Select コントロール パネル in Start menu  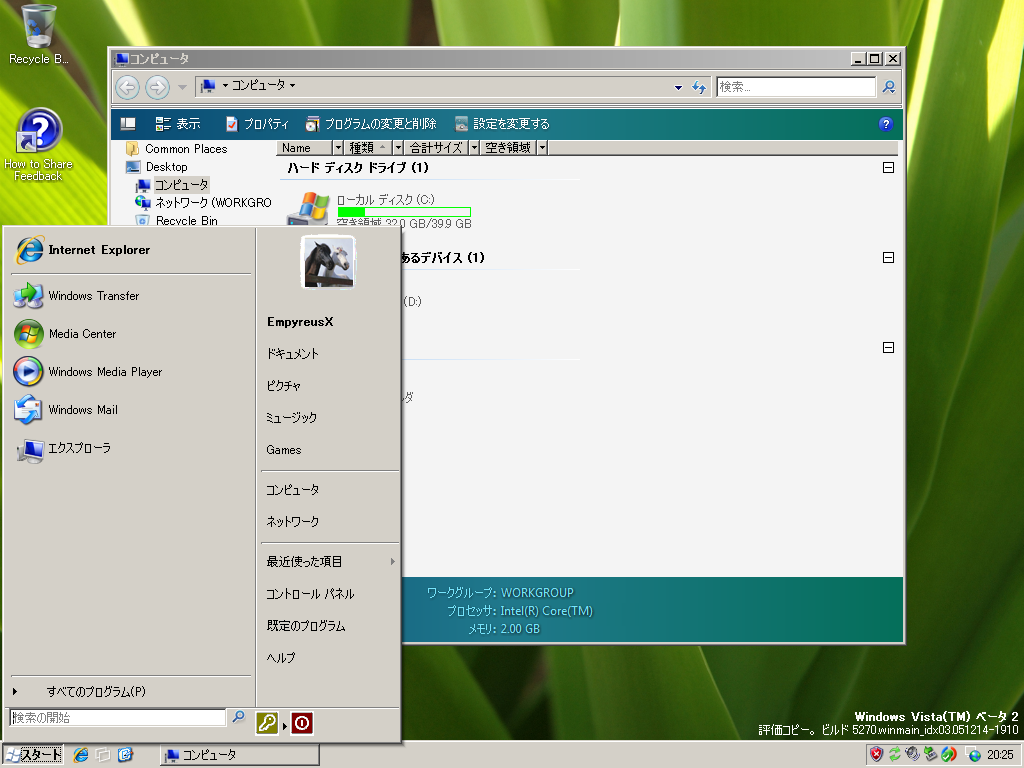pos(310,594)
